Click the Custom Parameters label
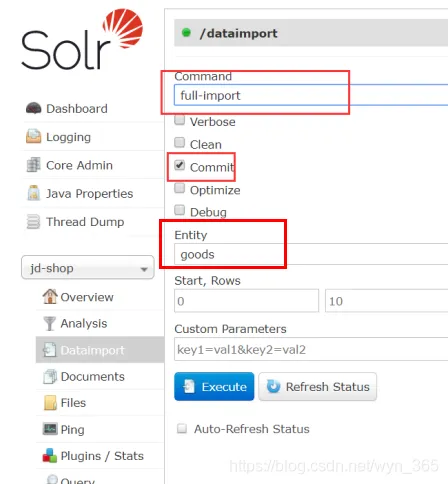 [x=230, y=329]
